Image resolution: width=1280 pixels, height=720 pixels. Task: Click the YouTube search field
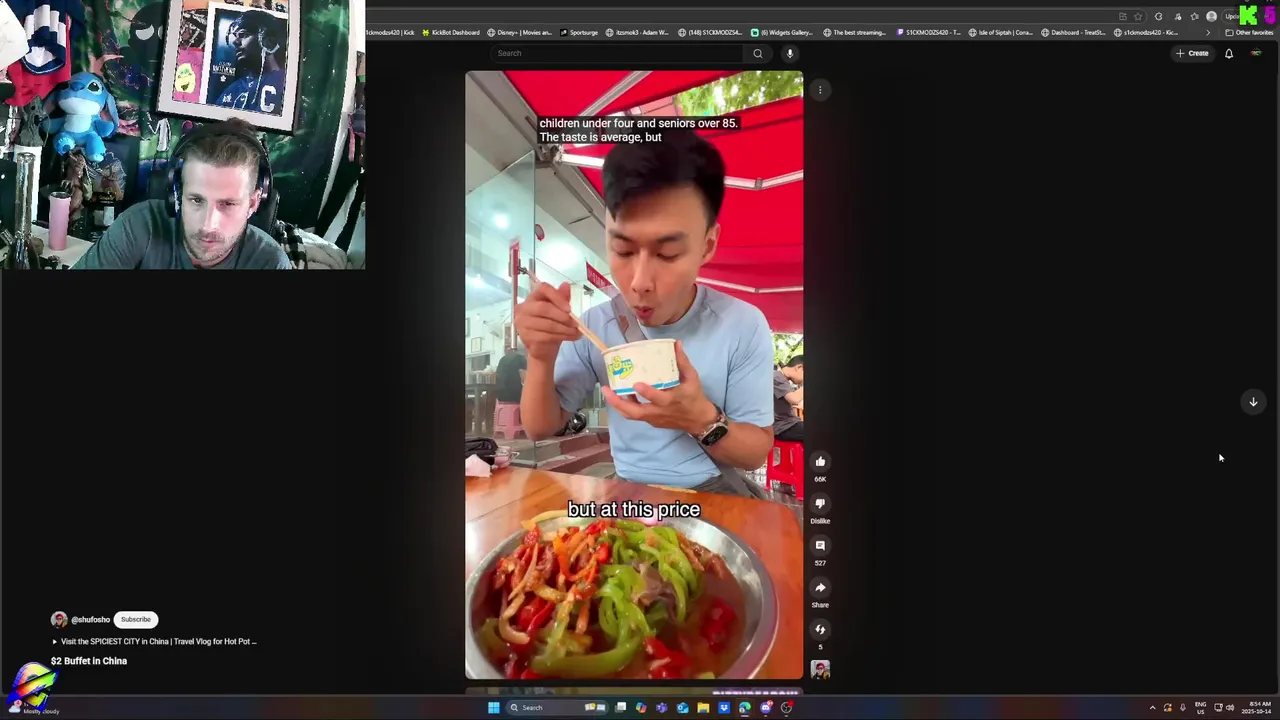pyautogui.click(x=618, y=53)
